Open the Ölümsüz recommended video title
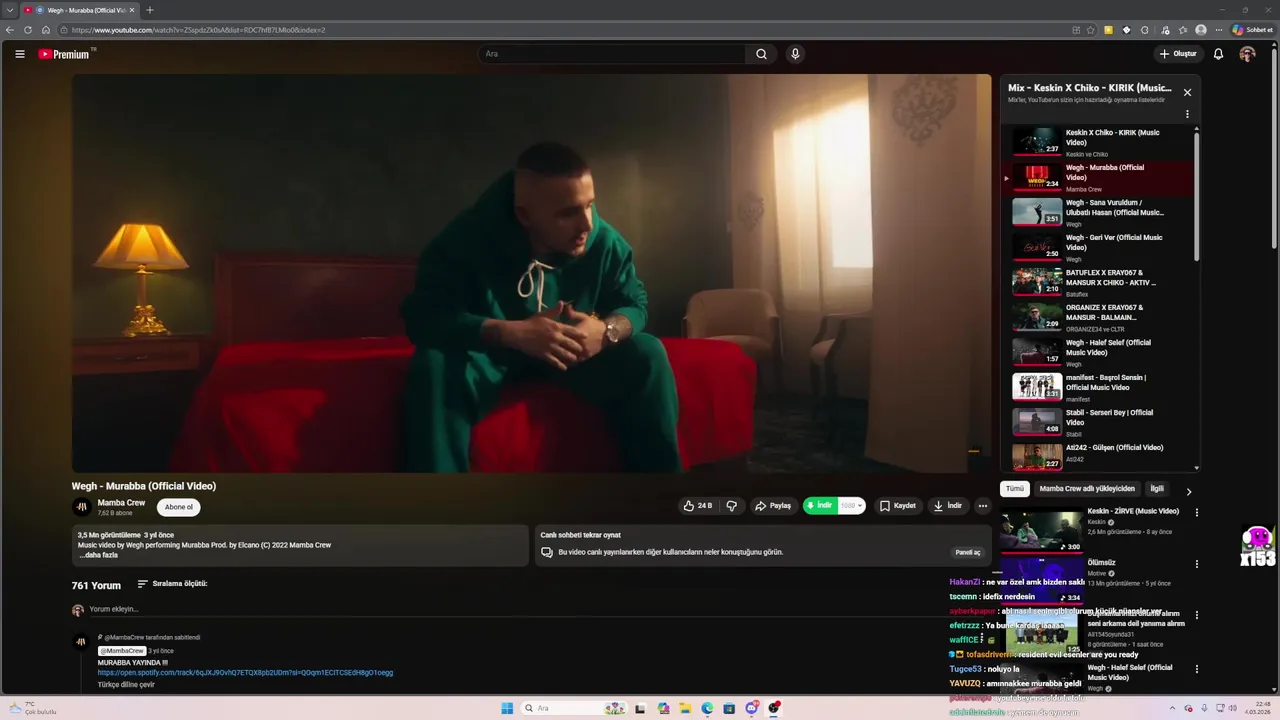The width and height of the screenshot is (1280, 720). (1101, 562)
